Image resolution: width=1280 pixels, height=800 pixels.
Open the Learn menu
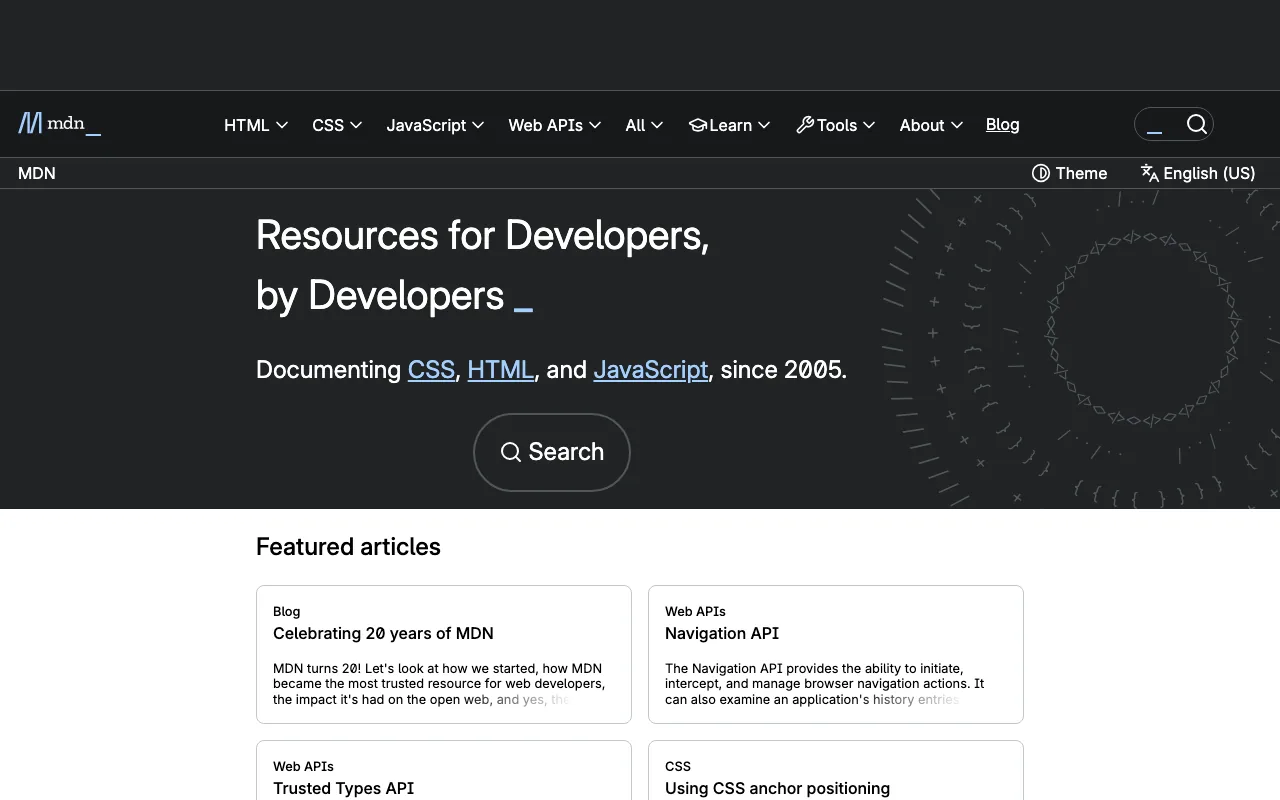pos(730,125)
